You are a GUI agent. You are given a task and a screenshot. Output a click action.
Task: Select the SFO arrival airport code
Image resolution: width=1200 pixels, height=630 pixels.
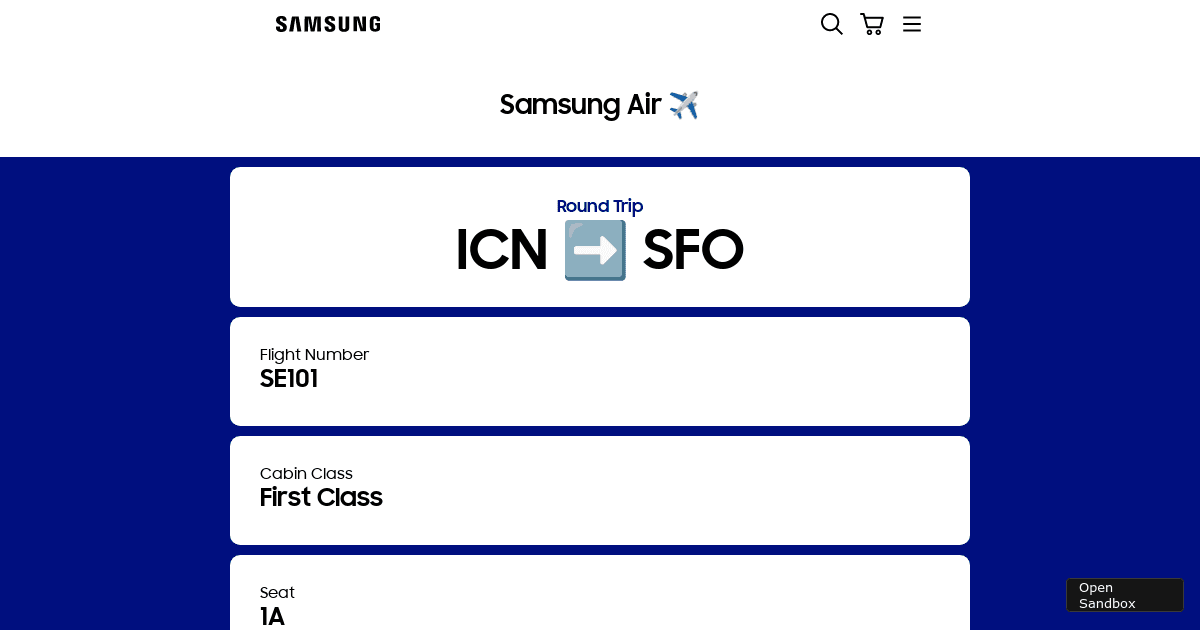point(693,250)
